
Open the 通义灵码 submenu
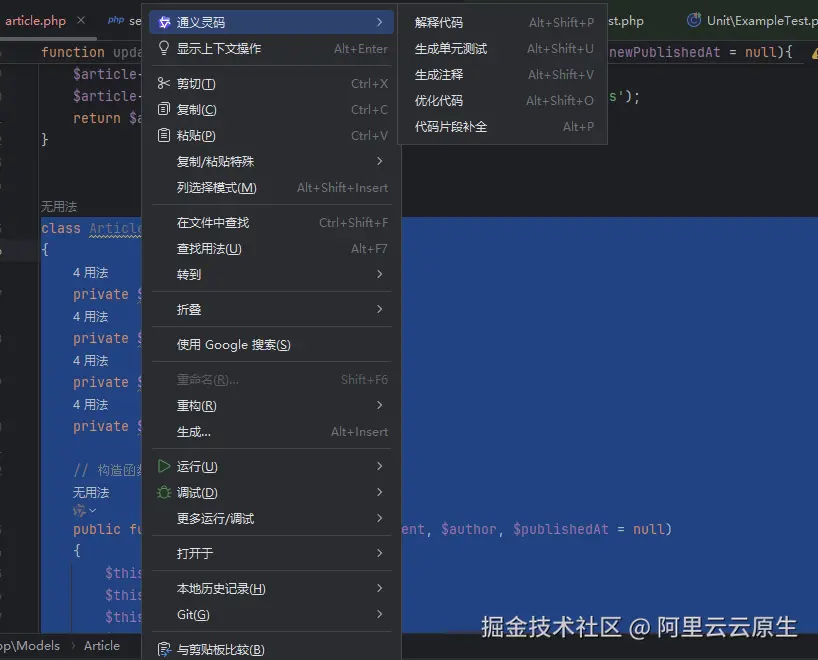[x=271, y=22]
